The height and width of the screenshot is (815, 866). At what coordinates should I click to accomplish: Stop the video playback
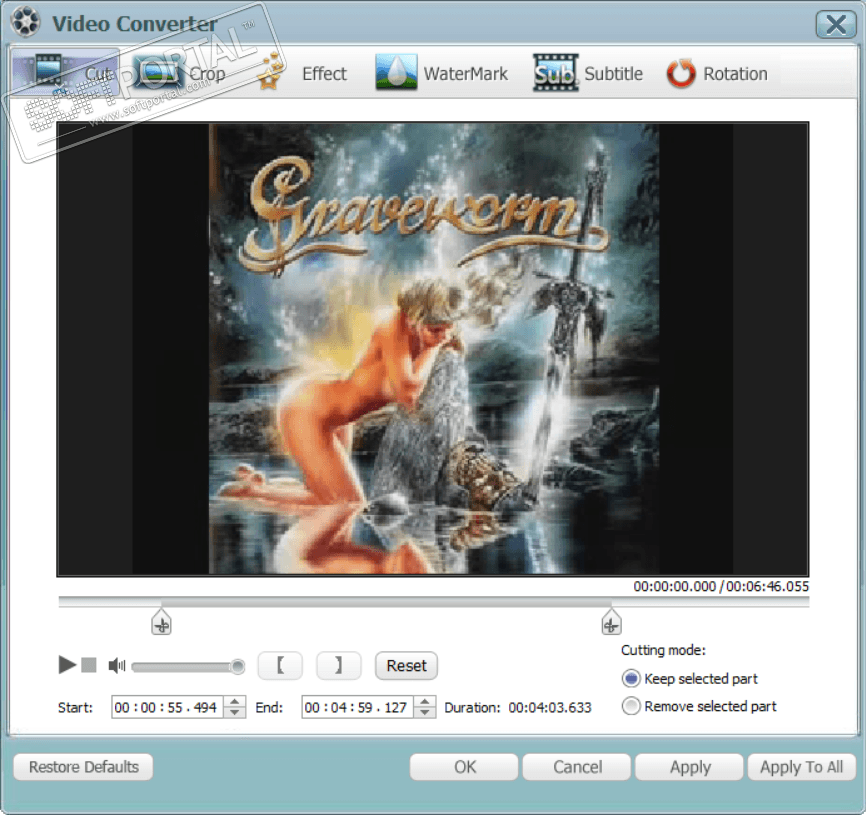[88, 665]
